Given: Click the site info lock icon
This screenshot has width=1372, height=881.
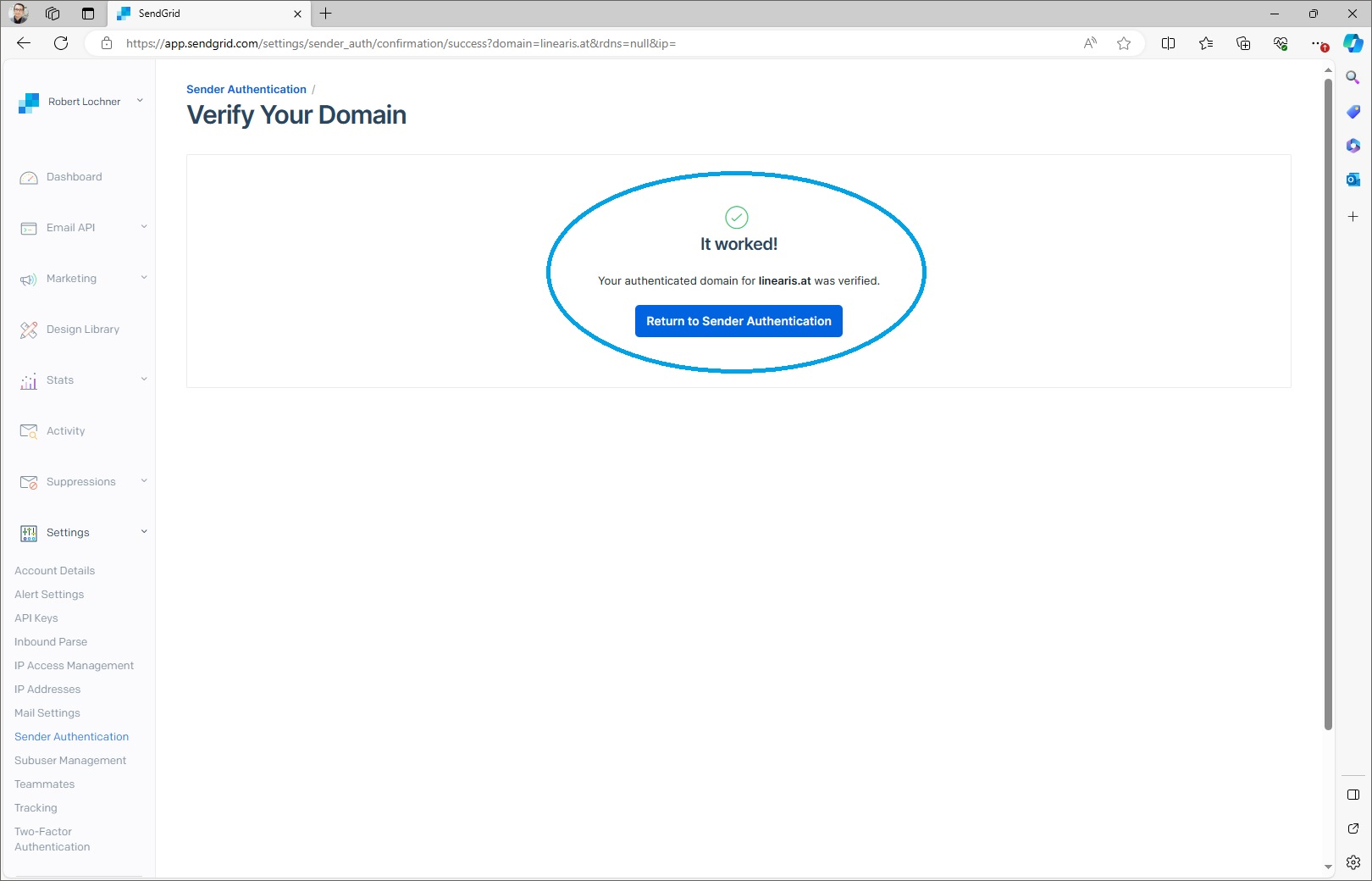Looking at the screenshot, I should click(x=107, y=43).
